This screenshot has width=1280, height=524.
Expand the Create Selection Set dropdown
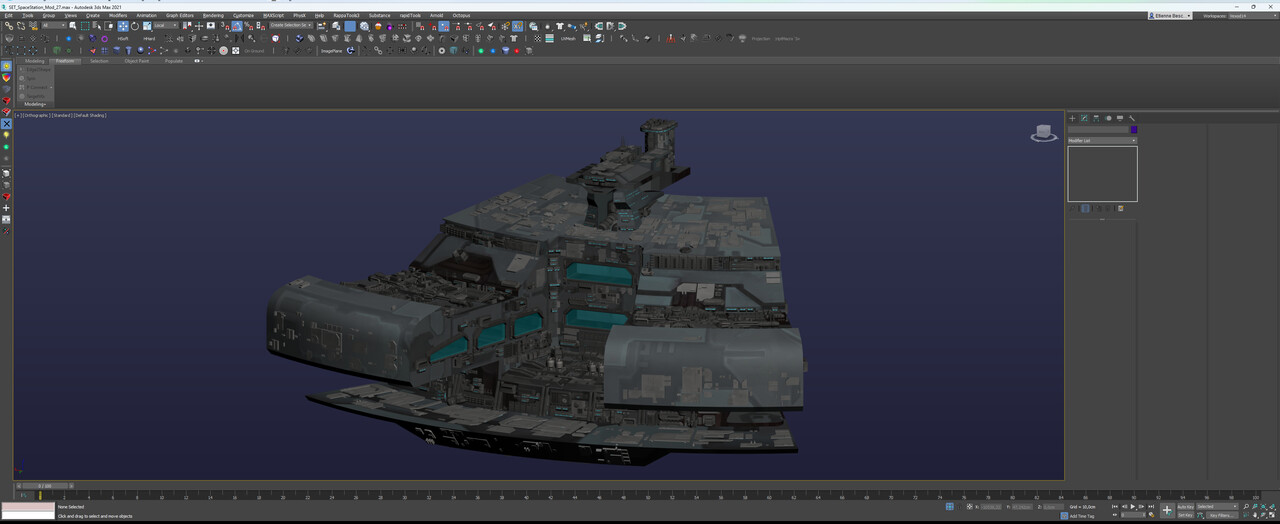point(292,26)
